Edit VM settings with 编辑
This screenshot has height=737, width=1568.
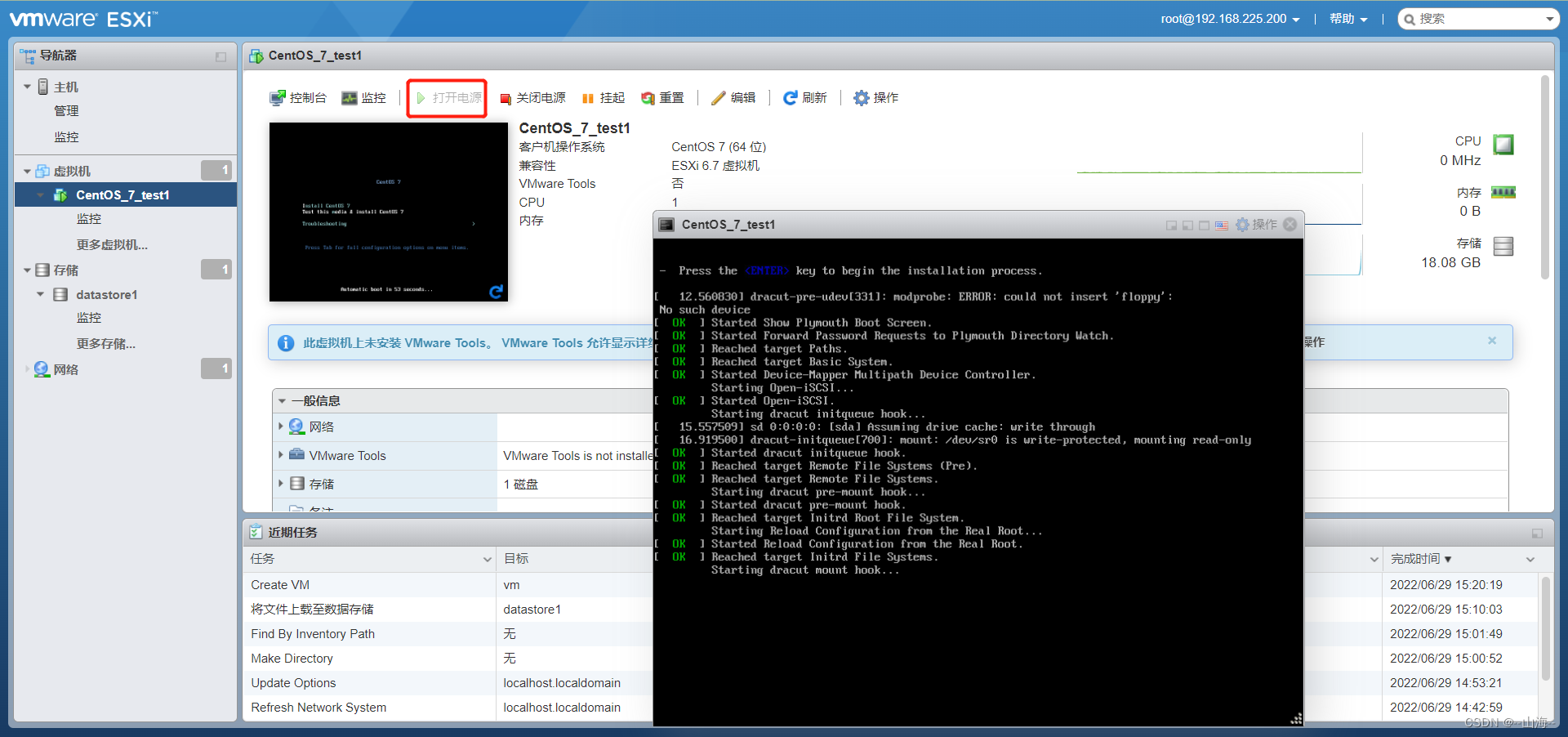pyautogui.click(x=733, y=98)
